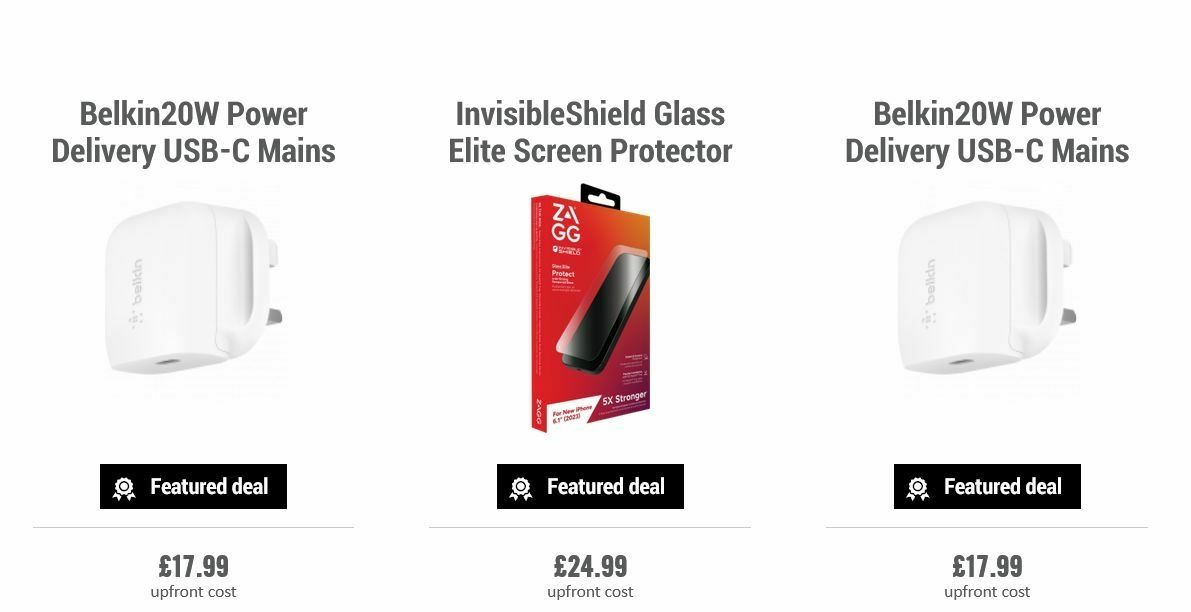1191x612 pixels.
Task: Select the rightmost Featured deal badge
Action: click(x=987, y=487)
